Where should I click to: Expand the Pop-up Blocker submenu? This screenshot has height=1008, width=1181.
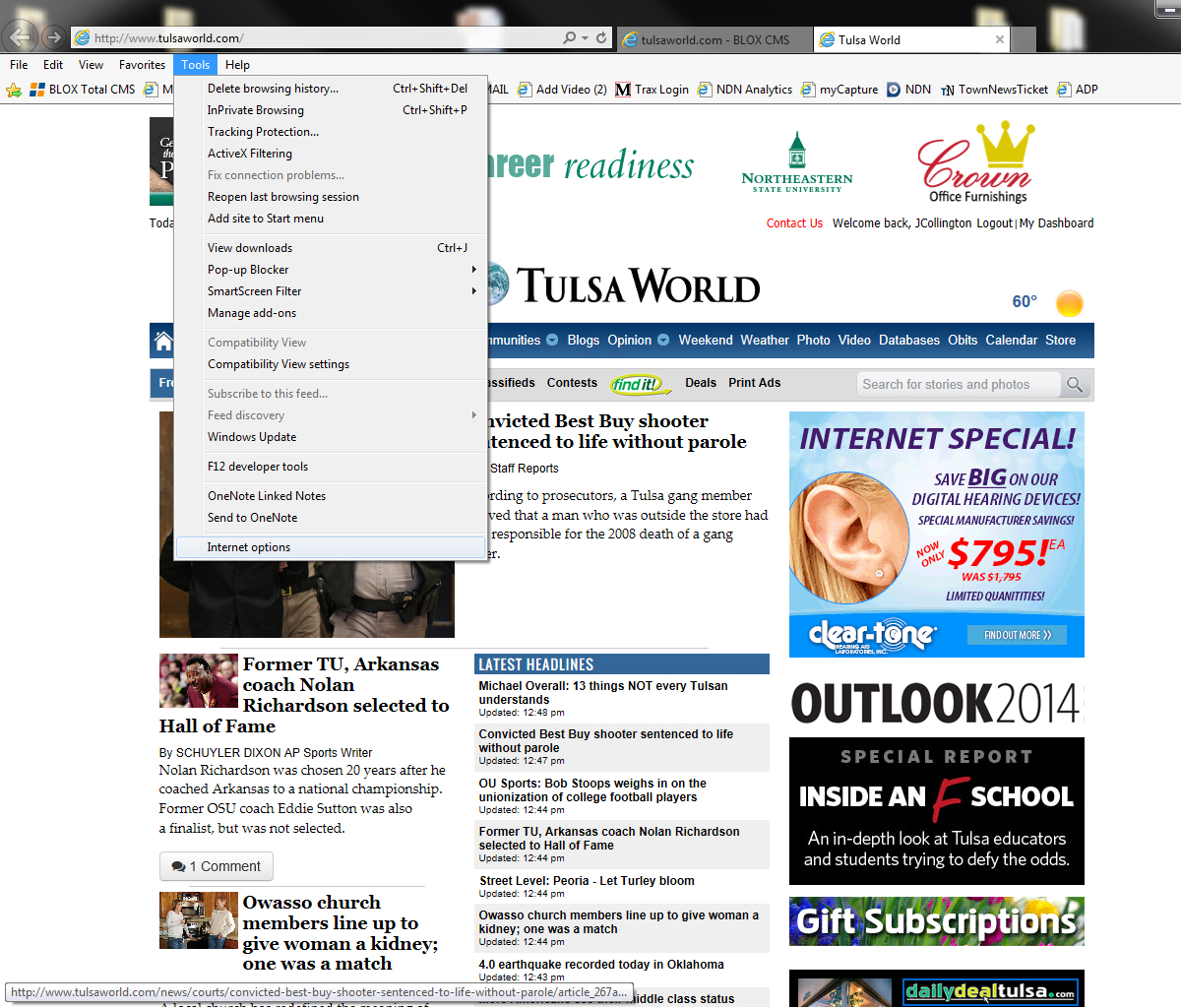331,270
